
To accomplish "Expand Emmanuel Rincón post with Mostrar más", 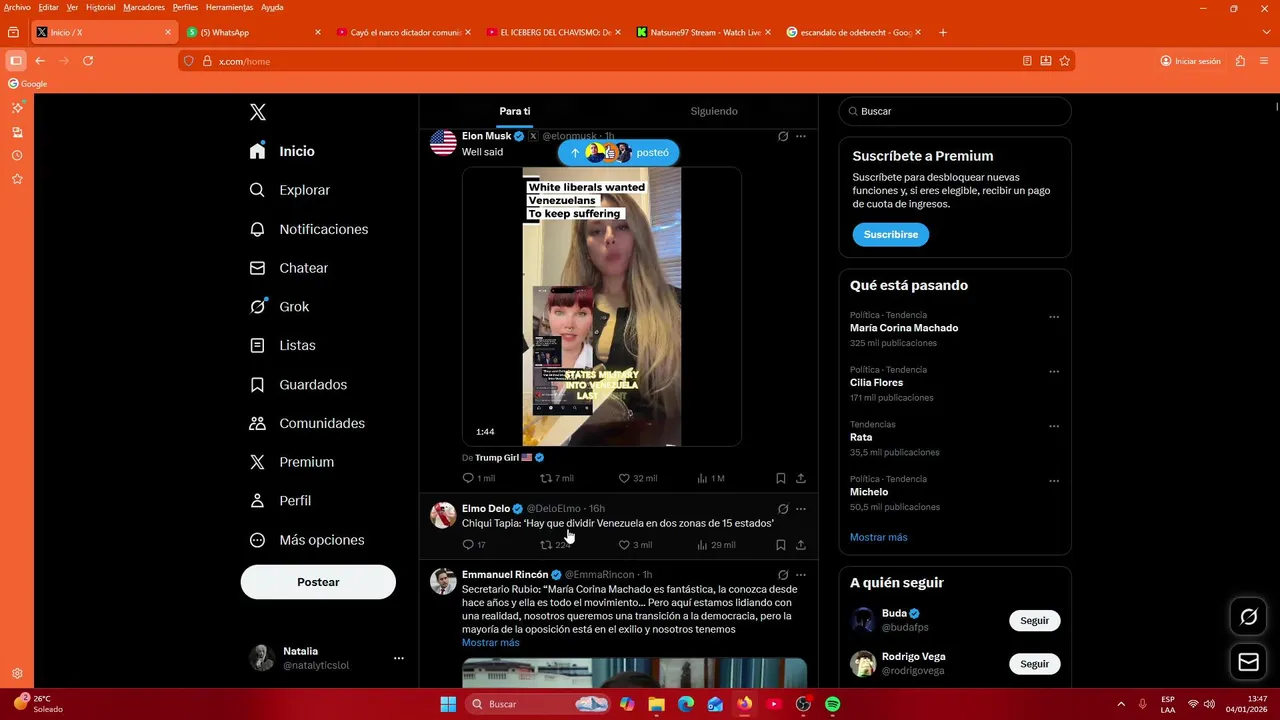I will click(x=490, y=643).
